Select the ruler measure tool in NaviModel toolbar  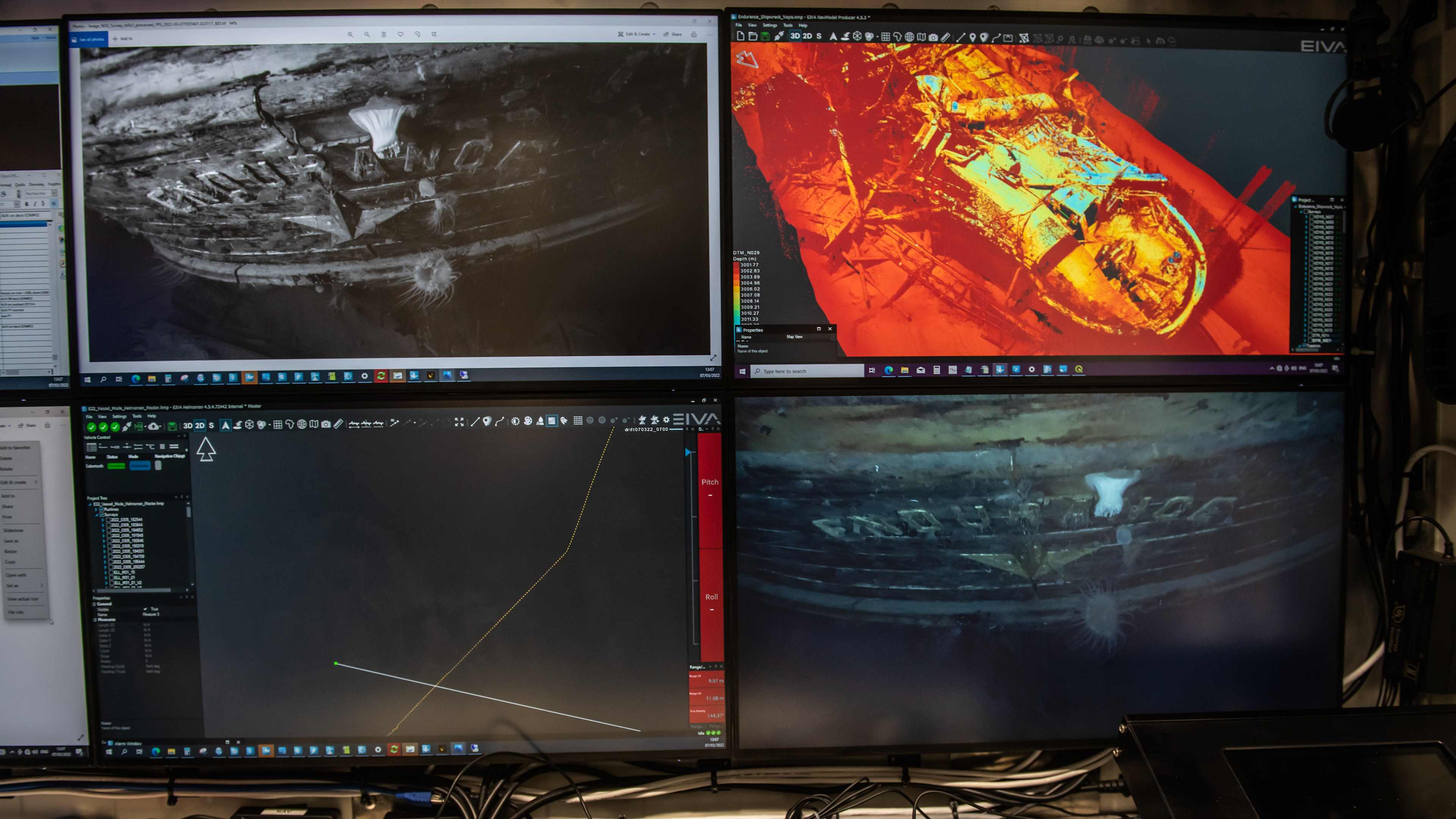coord(945,37)
